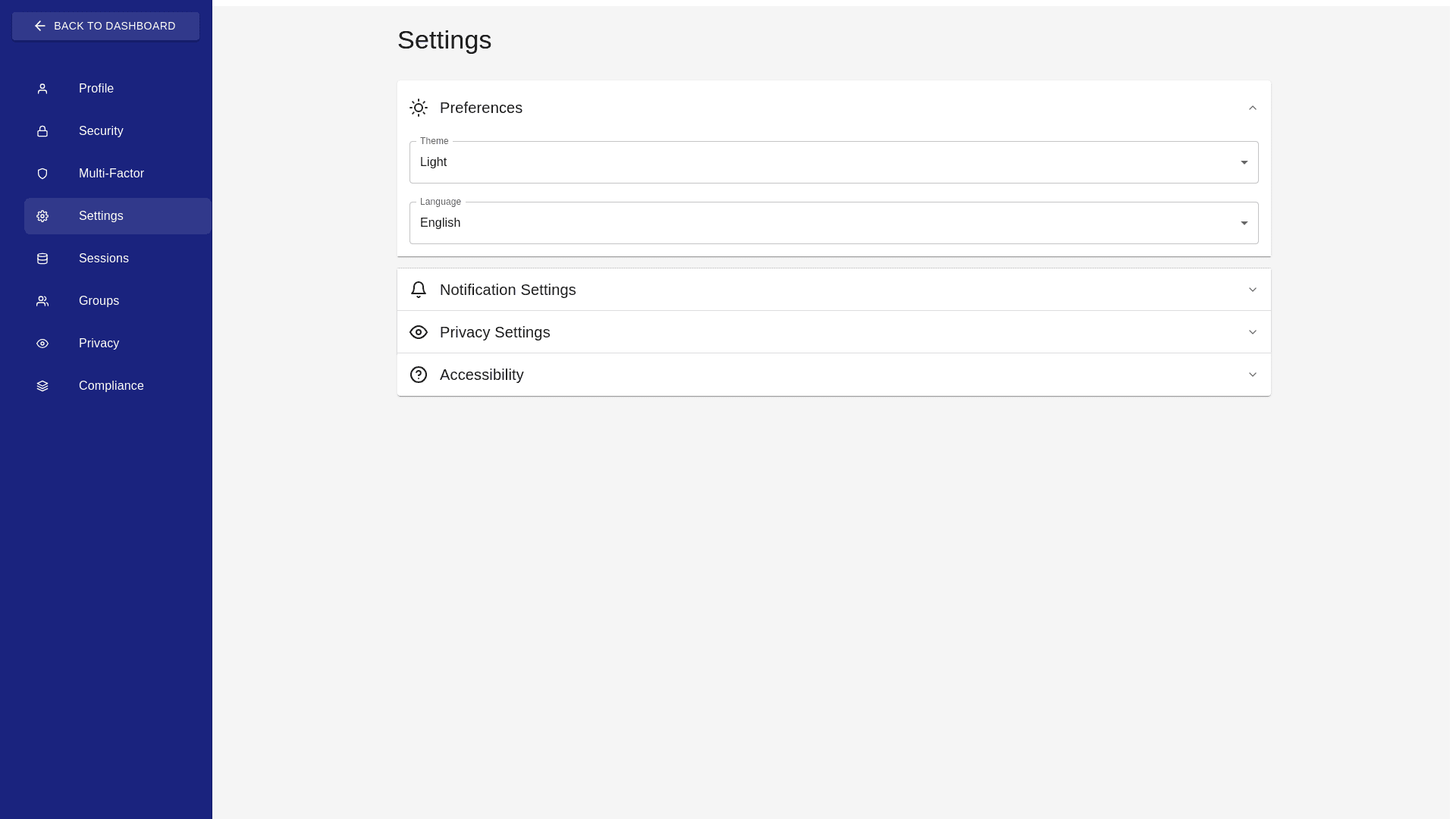This screenshot has width=1456, height=819.
Task: Click the Profile person icon in sidebar
Action: [42, 89]
